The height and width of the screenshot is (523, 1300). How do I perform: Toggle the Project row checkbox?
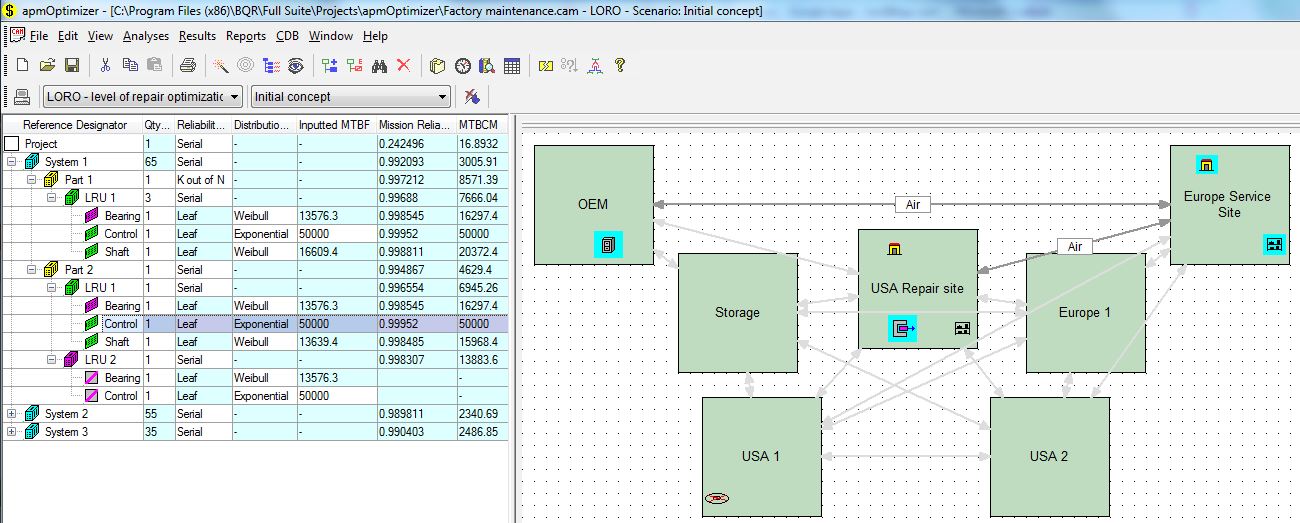(12, 144)
